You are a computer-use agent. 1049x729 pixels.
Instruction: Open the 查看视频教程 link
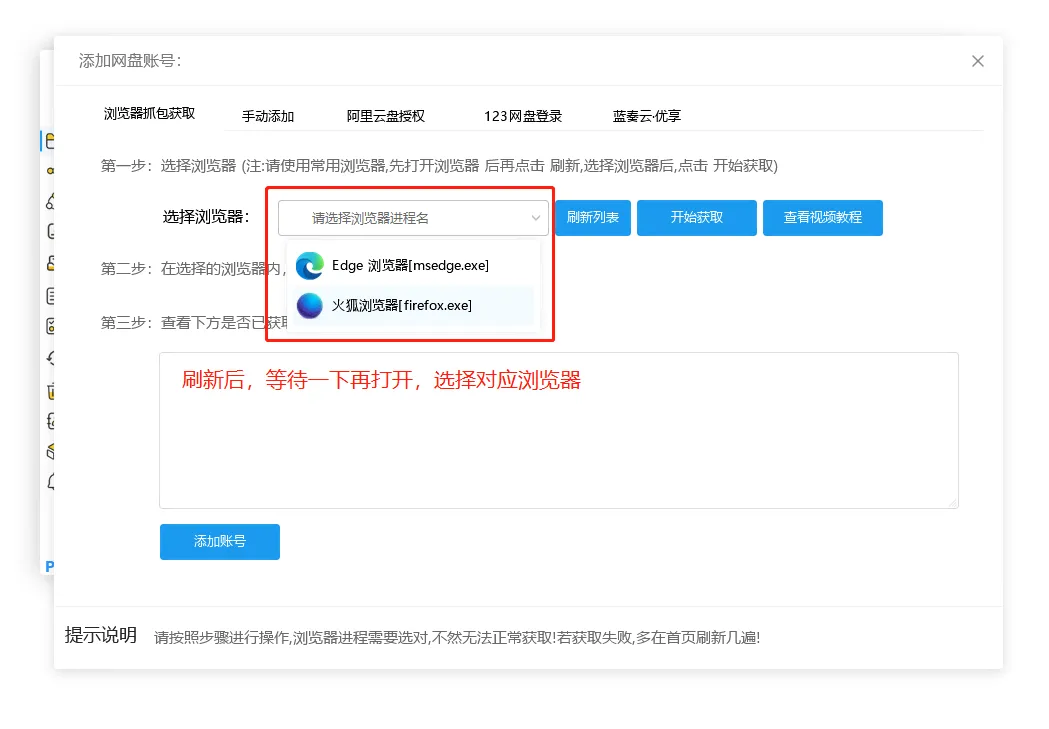click(823, 217)
